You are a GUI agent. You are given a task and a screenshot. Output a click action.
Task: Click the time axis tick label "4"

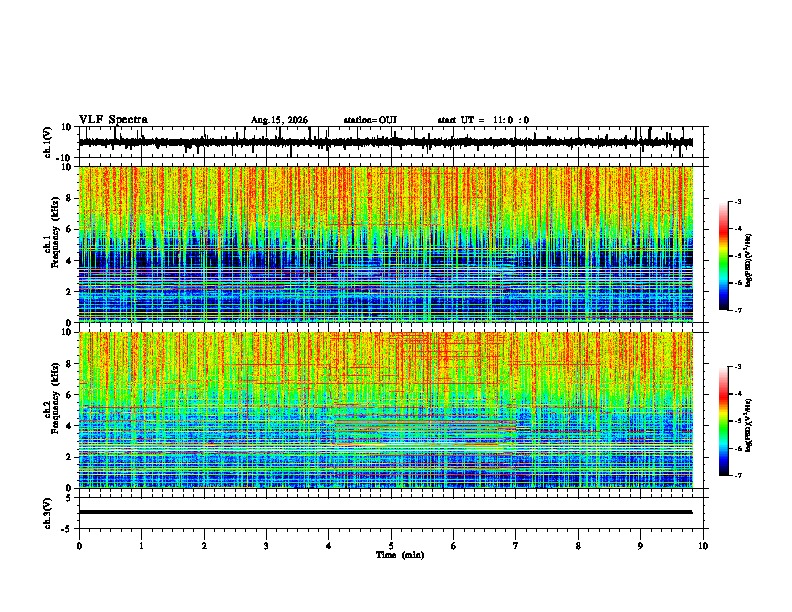pos(329,546)
